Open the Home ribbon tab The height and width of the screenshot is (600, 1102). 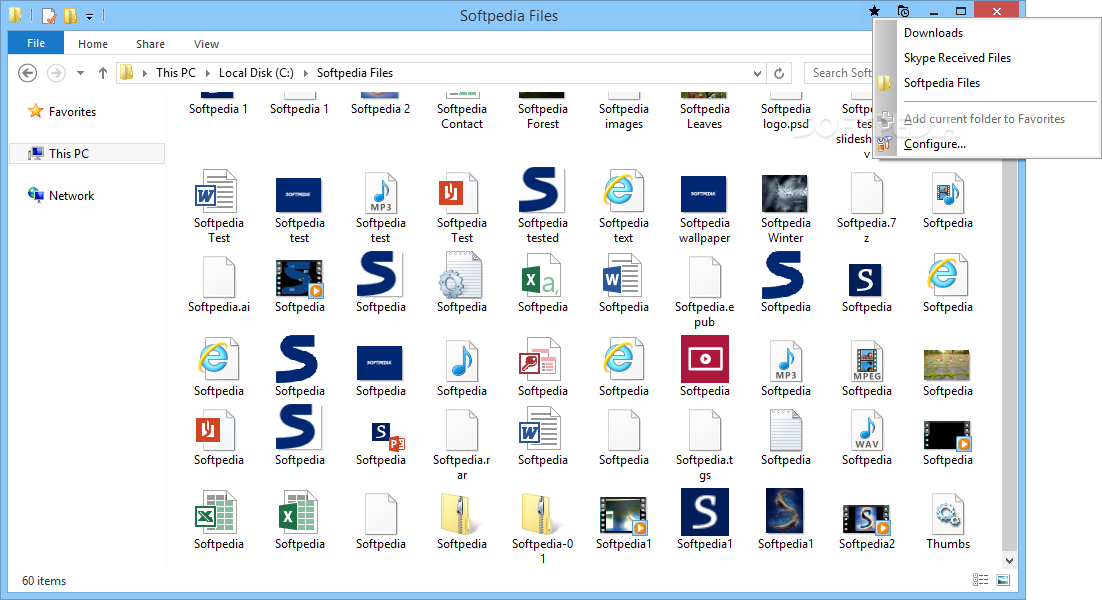(93, 44)
